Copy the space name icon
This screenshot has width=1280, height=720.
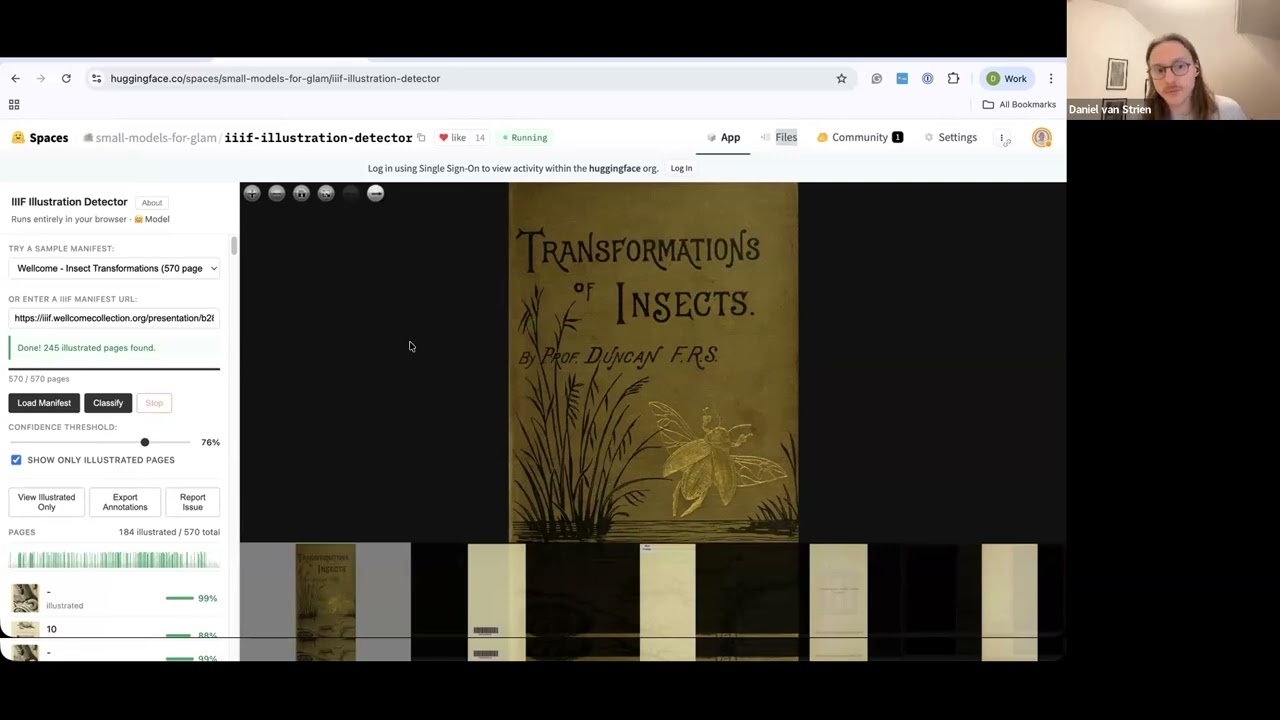click(421, 137)
